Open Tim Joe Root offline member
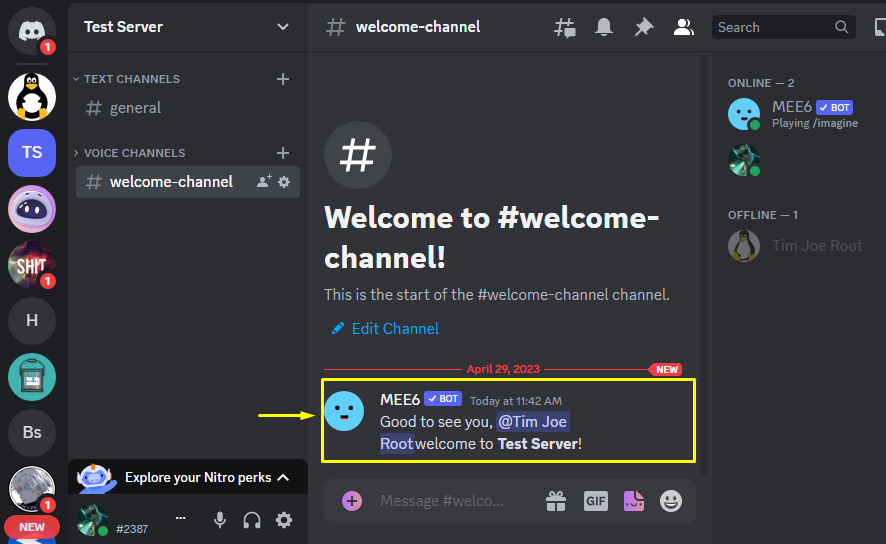Viewport: 886px width, 544px height. [796, 246]
